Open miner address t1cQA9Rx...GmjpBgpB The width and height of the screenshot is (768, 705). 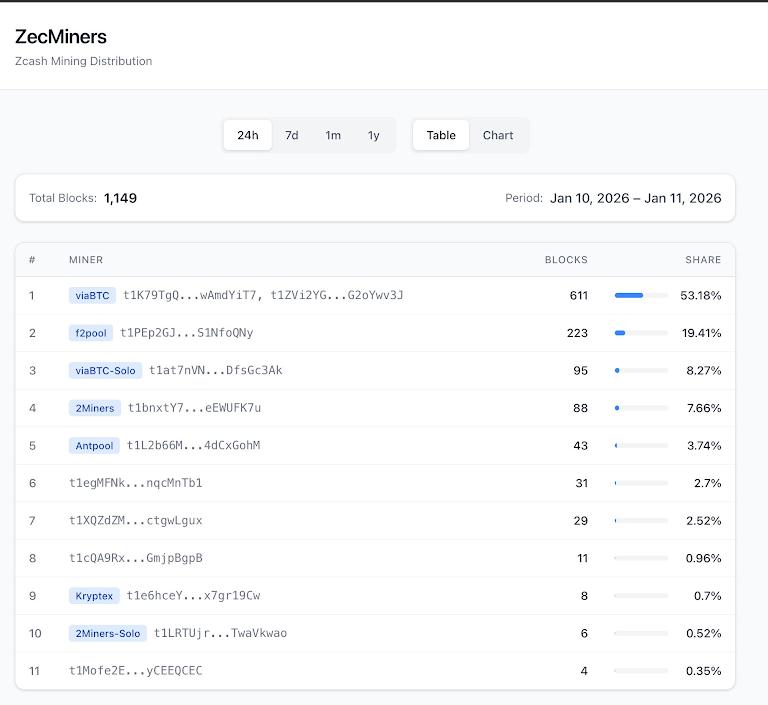[135, 558]
